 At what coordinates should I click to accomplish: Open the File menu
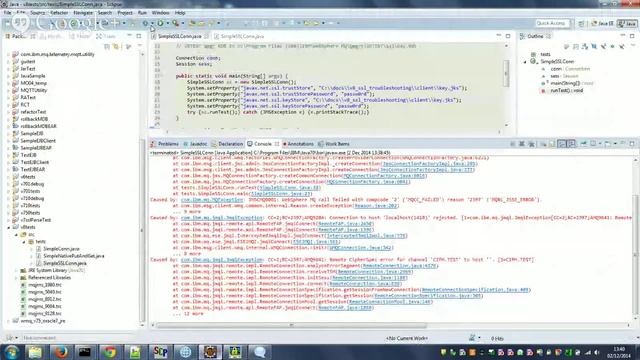7,13
